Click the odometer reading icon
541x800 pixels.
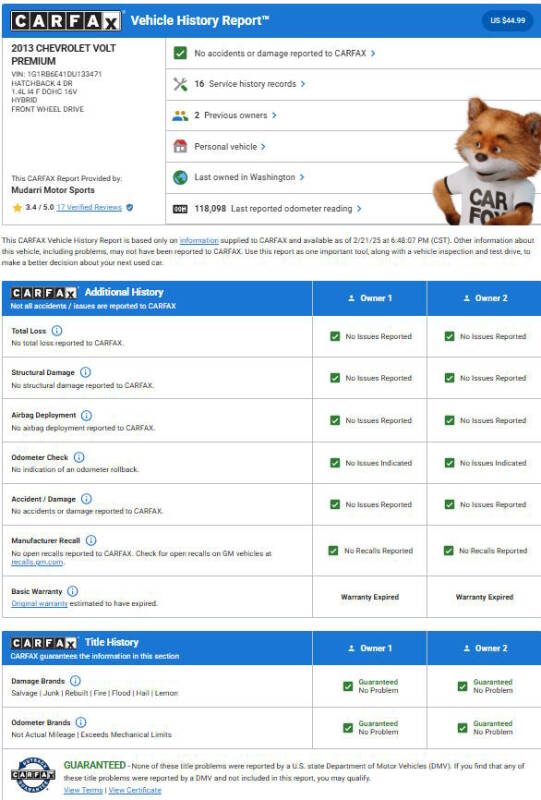[180, 209]
